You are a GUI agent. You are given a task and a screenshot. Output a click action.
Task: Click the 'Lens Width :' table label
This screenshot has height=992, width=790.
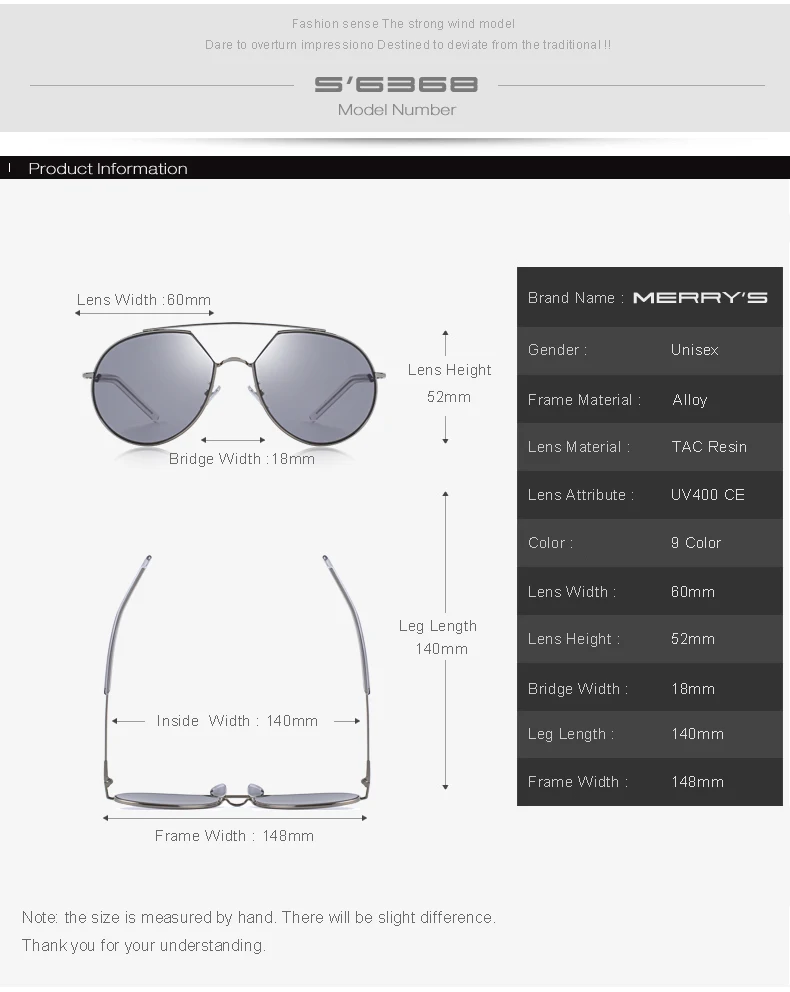coord(572,592)
